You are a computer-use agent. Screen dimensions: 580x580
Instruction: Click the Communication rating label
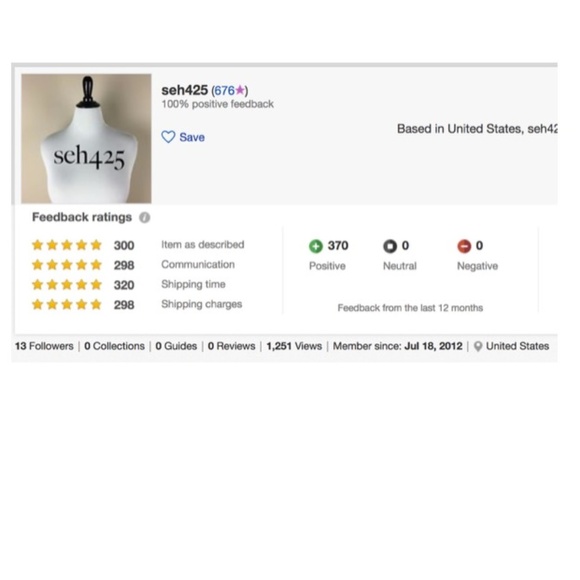pyautogui.click(x=198, y=264)
